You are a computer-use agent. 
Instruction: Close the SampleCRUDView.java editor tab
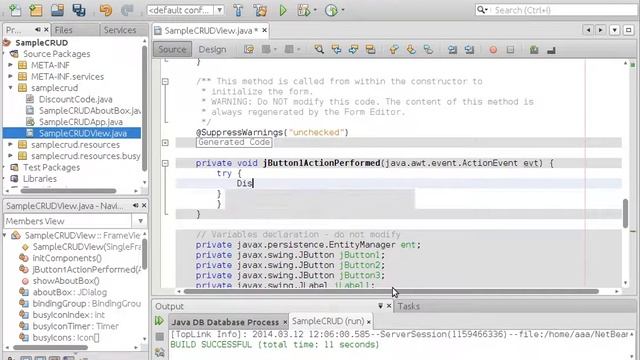click(264, 30)
